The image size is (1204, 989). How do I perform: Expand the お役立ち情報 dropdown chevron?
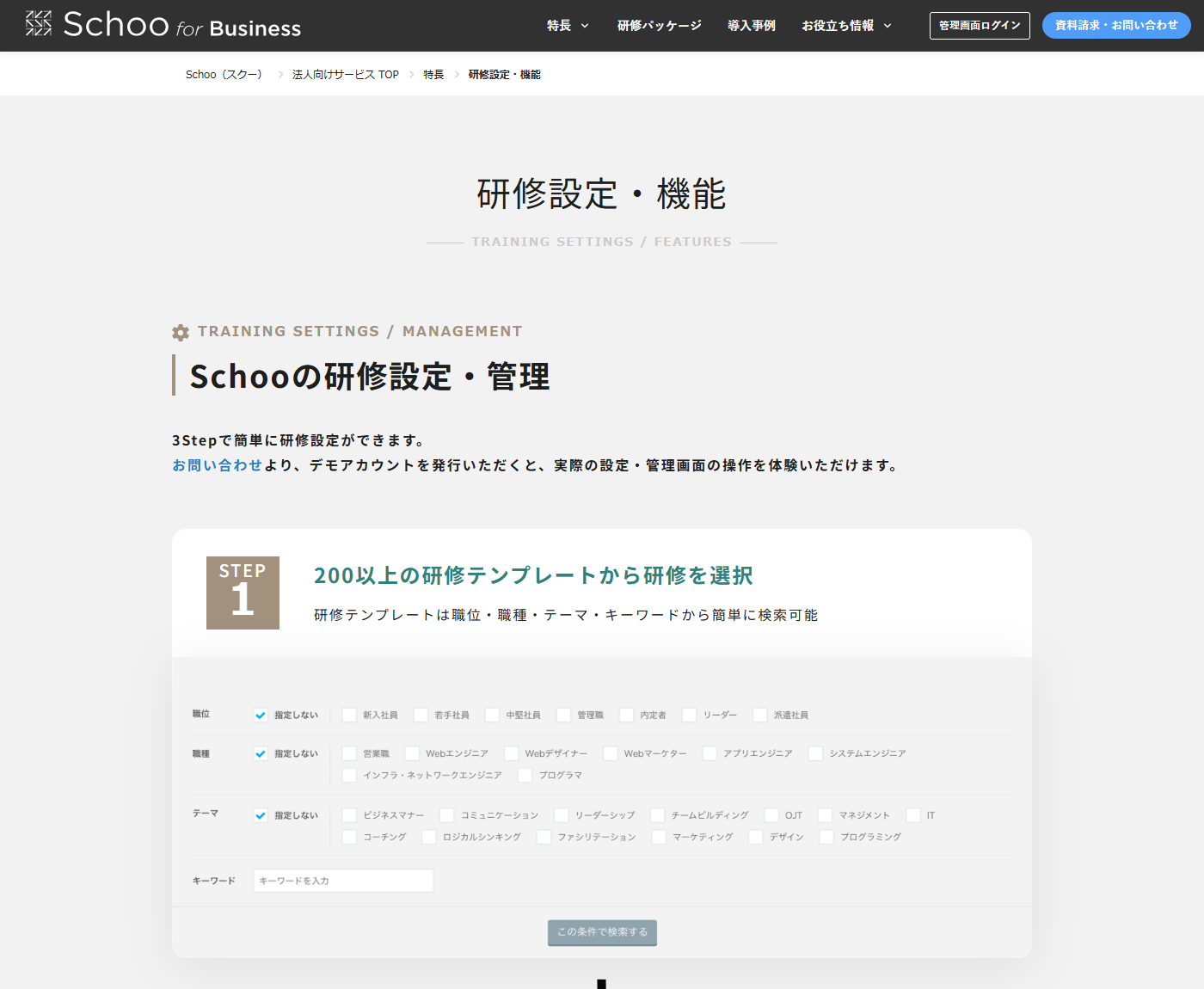coord(888,26)
